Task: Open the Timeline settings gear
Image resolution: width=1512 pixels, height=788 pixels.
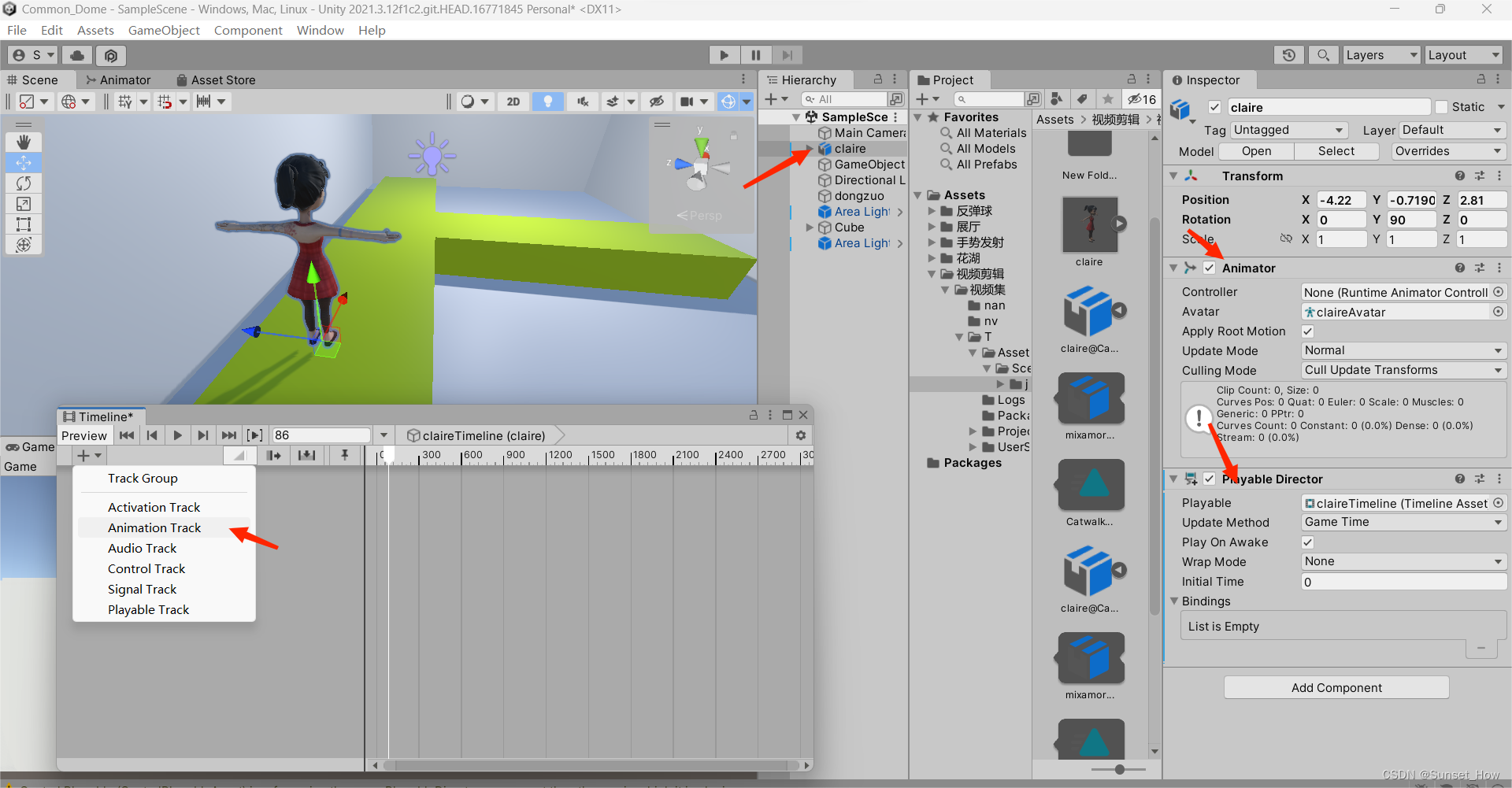Action: tap(801, 435)
